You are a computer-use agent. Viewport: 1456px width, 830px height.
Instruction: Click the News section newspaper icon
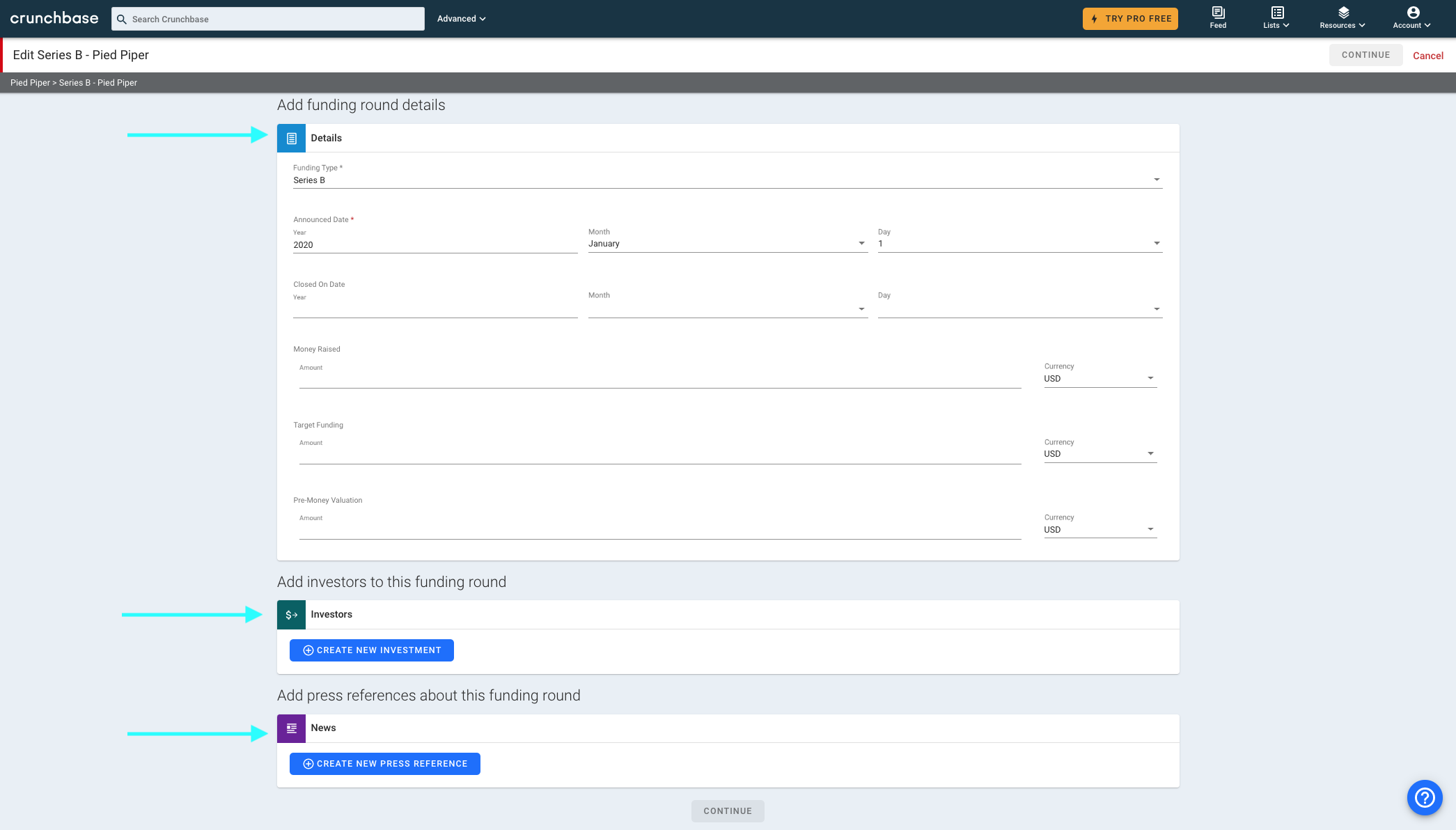coord(291,728)
